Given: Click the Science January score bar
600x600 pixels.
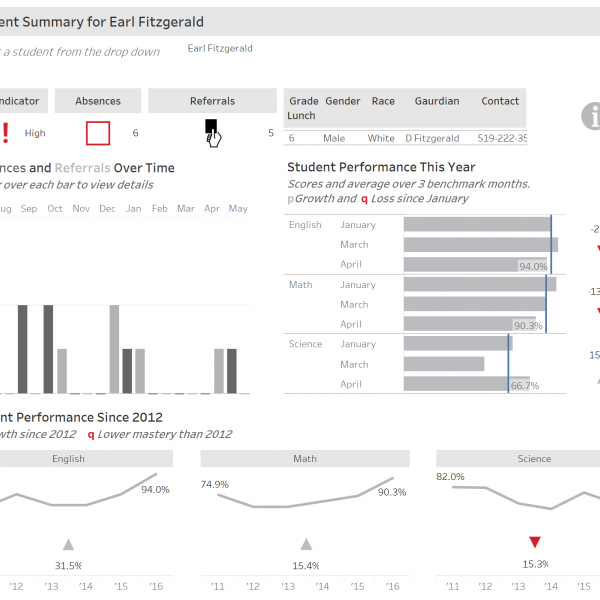Looking at the screenshot, I should [x=458, y=343].
